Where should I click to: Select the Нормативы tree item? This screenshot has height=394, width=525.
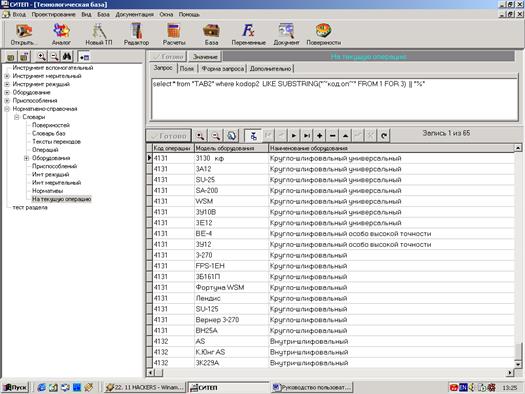pos(48,191)
